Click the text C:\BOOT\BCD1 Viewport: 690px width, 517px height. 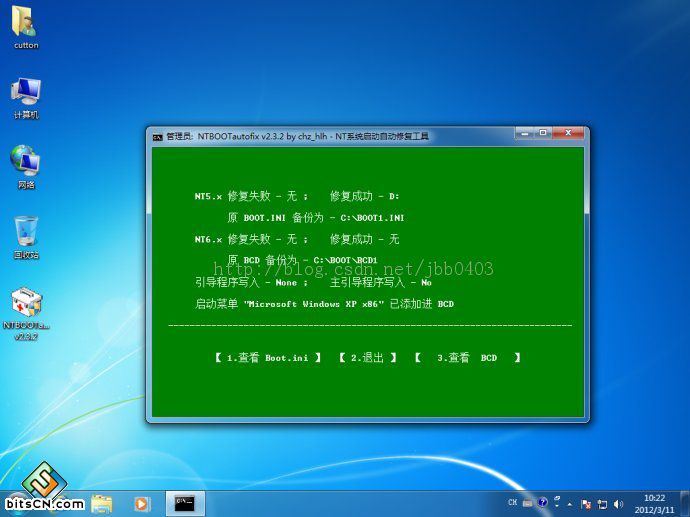[345, 260]
